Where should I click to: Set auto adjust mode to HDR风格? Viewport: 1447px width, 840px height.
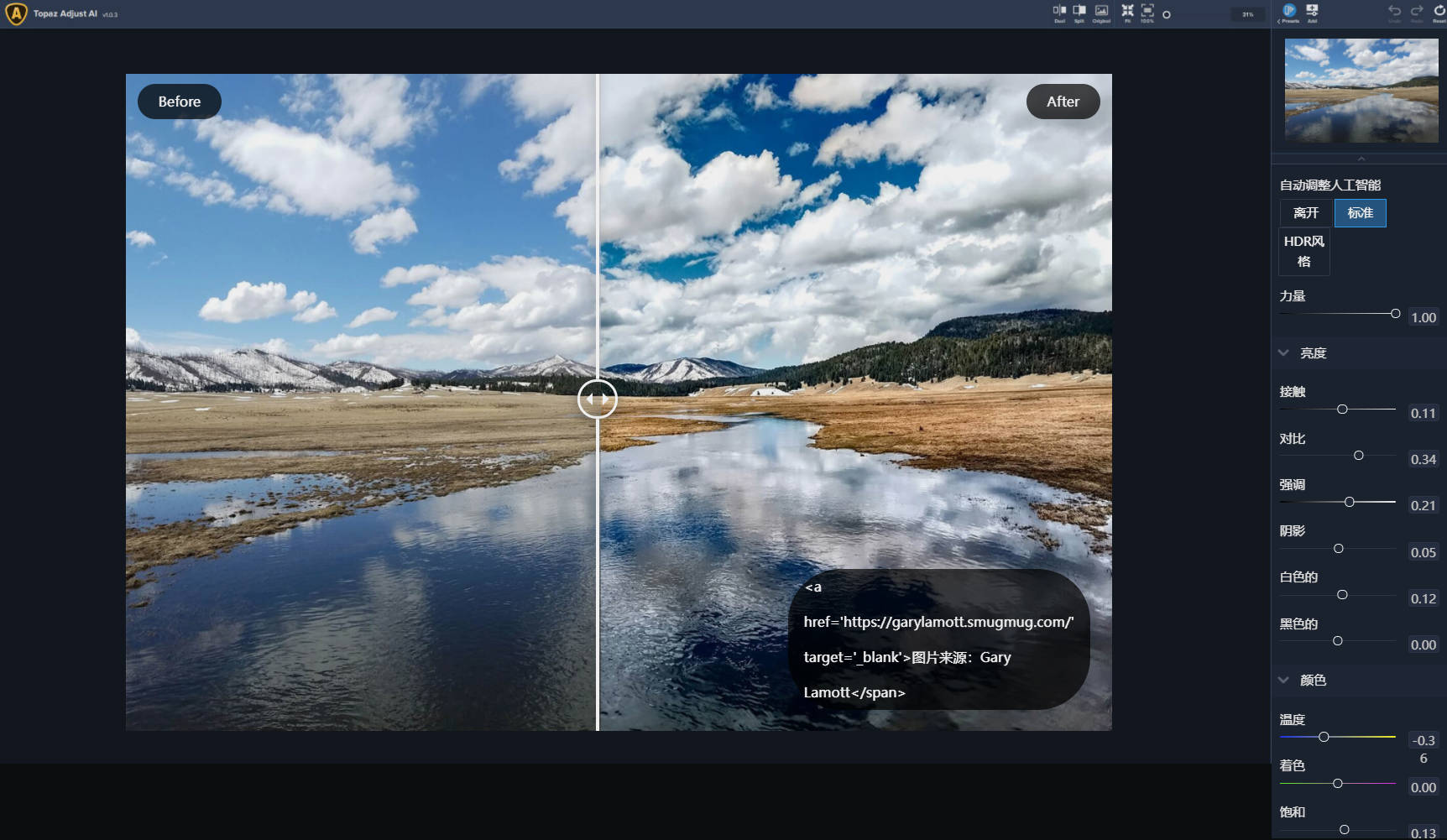coord(1304,251)
